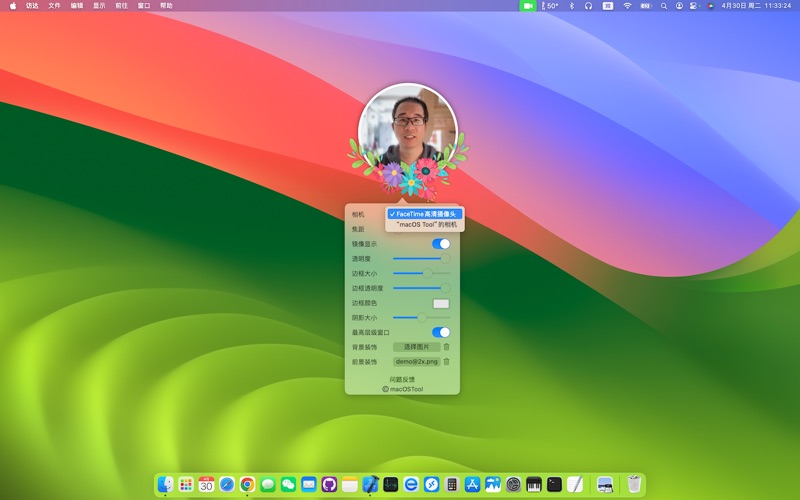
Task: Open the Trash in the Dock
Action: coord(634,485)
